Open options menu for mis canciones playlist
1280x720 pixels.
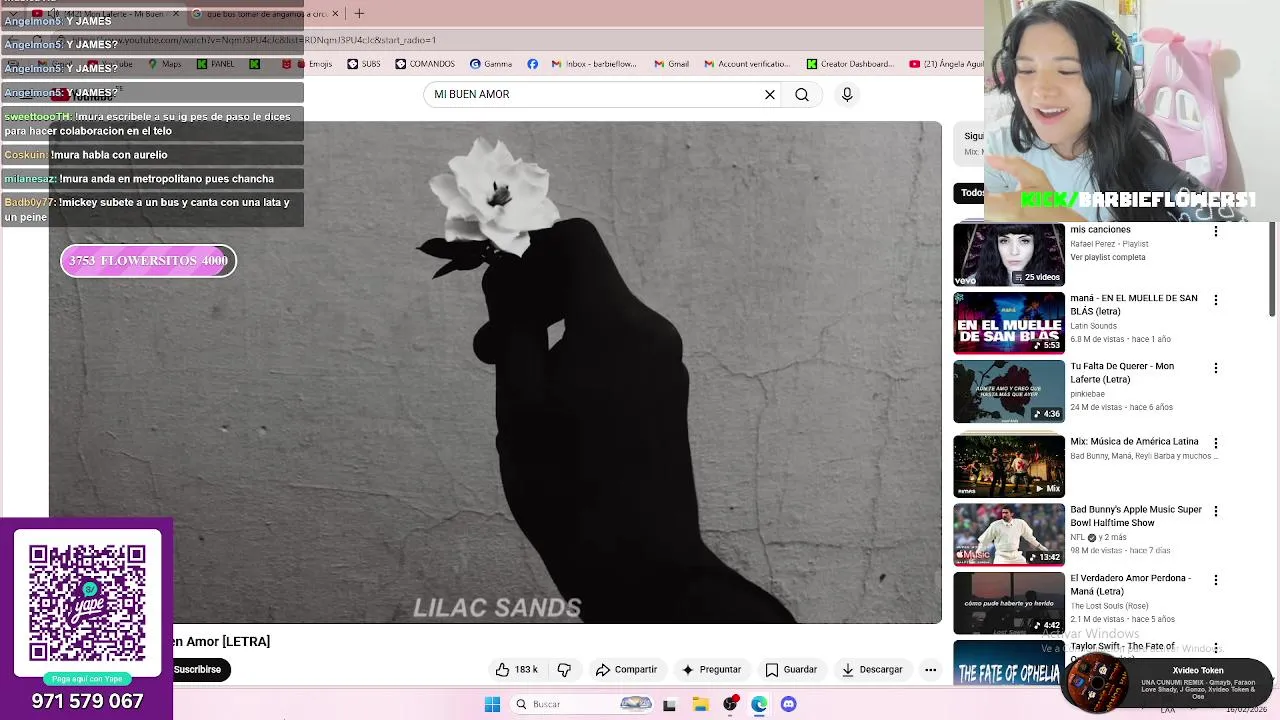pyautogui.click(x=1216, y=231)
